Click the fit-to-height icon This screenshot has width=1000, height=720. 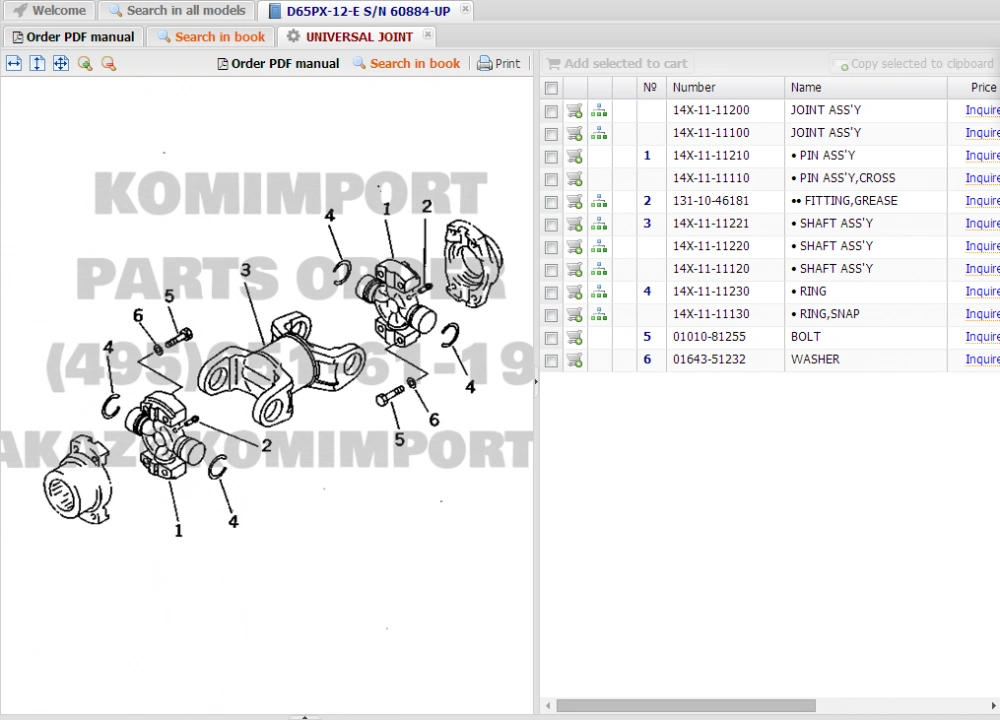[38, 63]
